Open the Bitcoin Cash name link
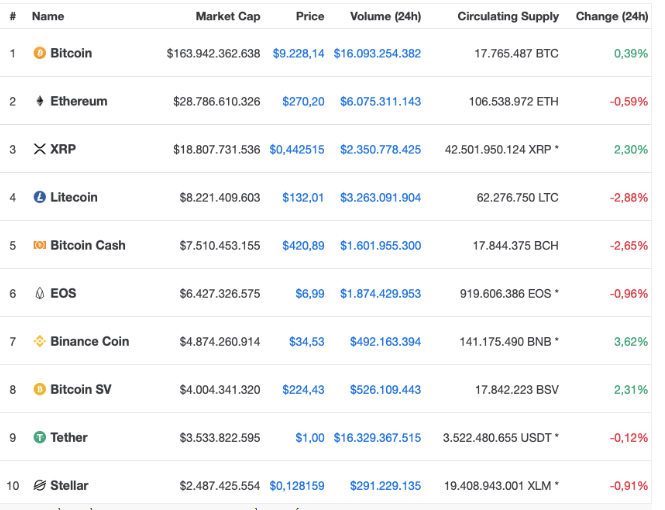 (88, 245)
